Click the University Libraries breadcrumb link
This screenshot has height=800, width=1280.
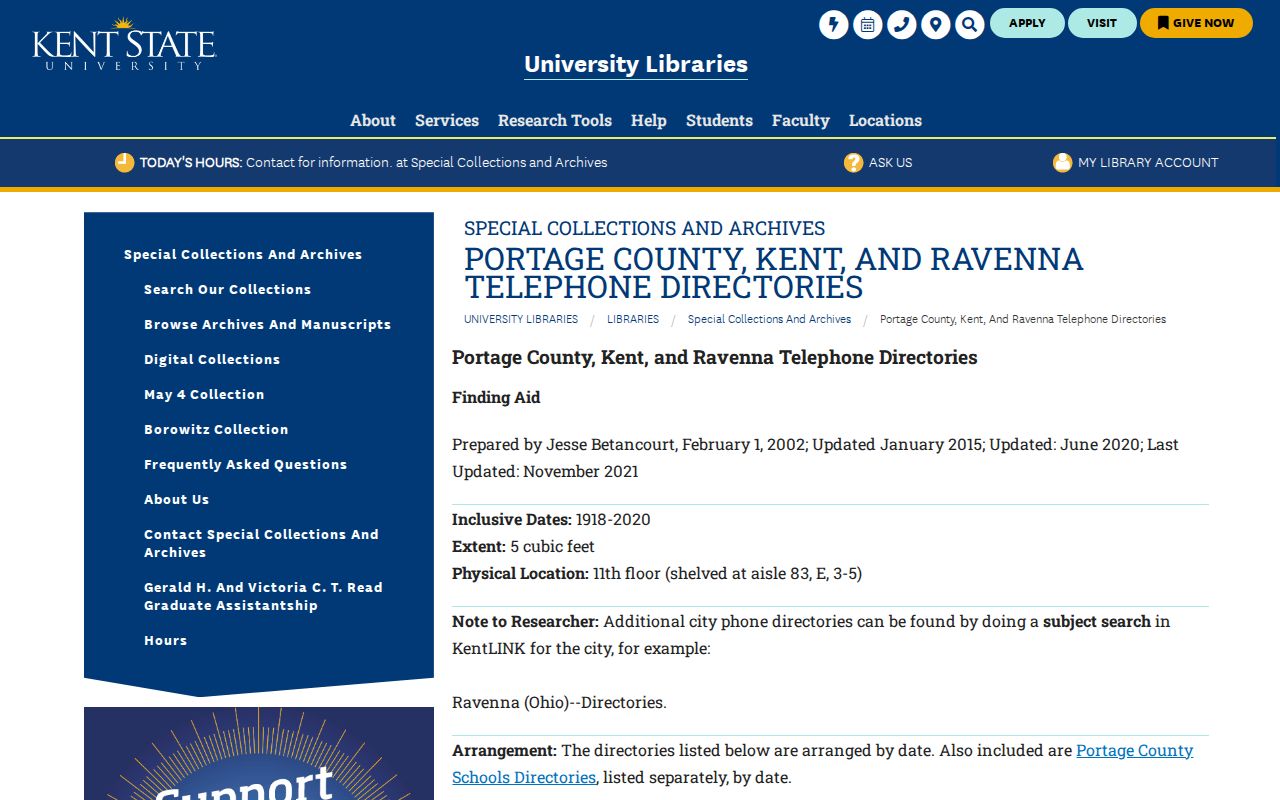point(521,319)
